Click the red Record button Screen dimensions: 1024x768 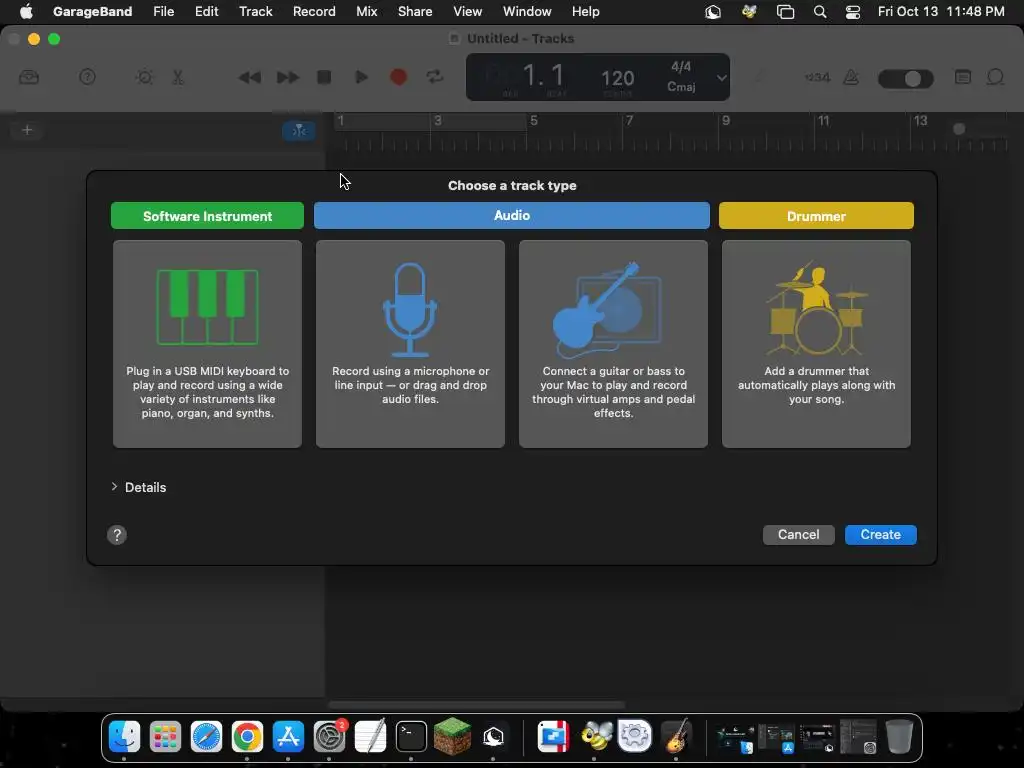[x=398, y=77]
